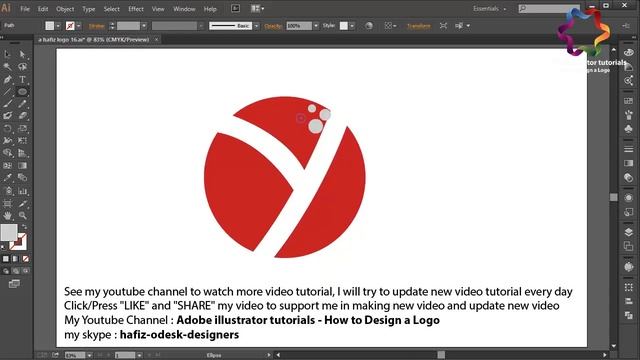This screenshot has width=640, height=360.
Task: Enable Draw Normal mode
Action: click(6, 271)
